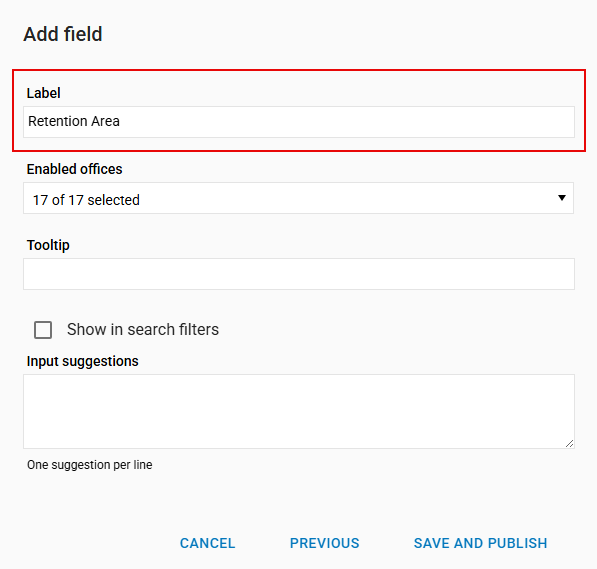Place cursor after Retention Area text

(121, 121)
